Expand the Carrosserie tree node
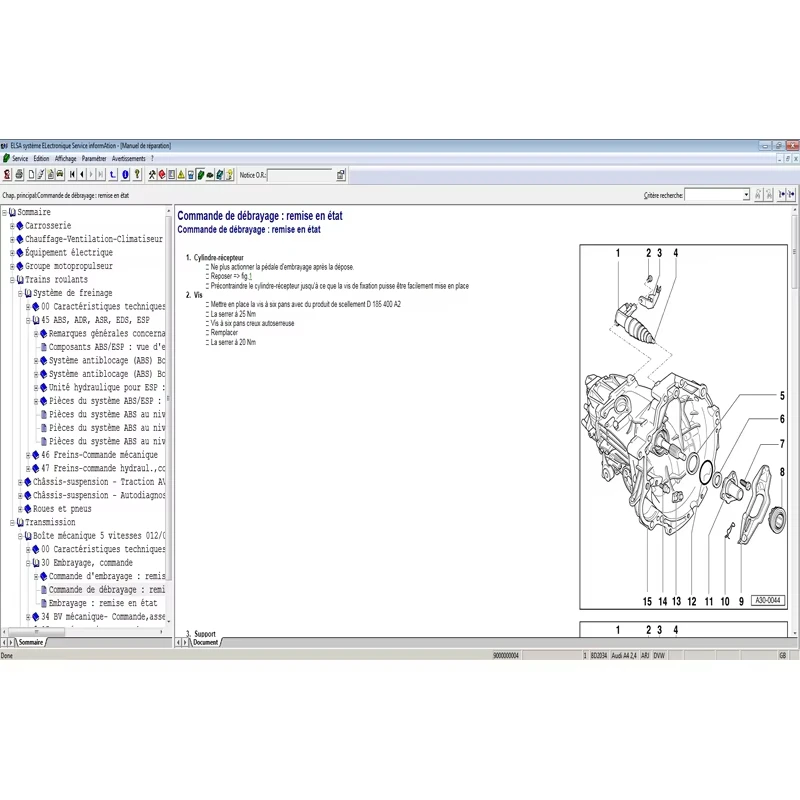Image resolution: width=800 pixels, height=800 pixels. [12, 226]
